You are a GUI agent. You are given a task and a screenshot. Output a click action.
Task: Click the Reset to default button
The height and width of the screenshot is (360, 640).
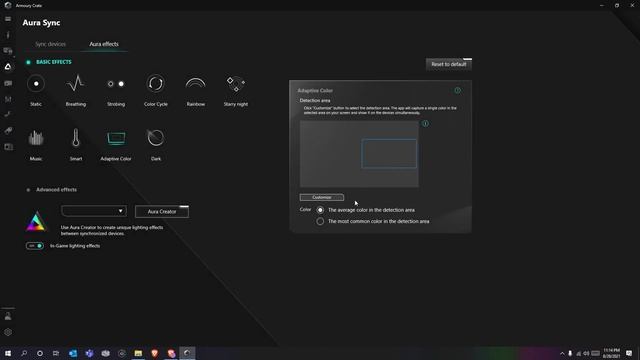pyautogui.click(x=449, y=64)
